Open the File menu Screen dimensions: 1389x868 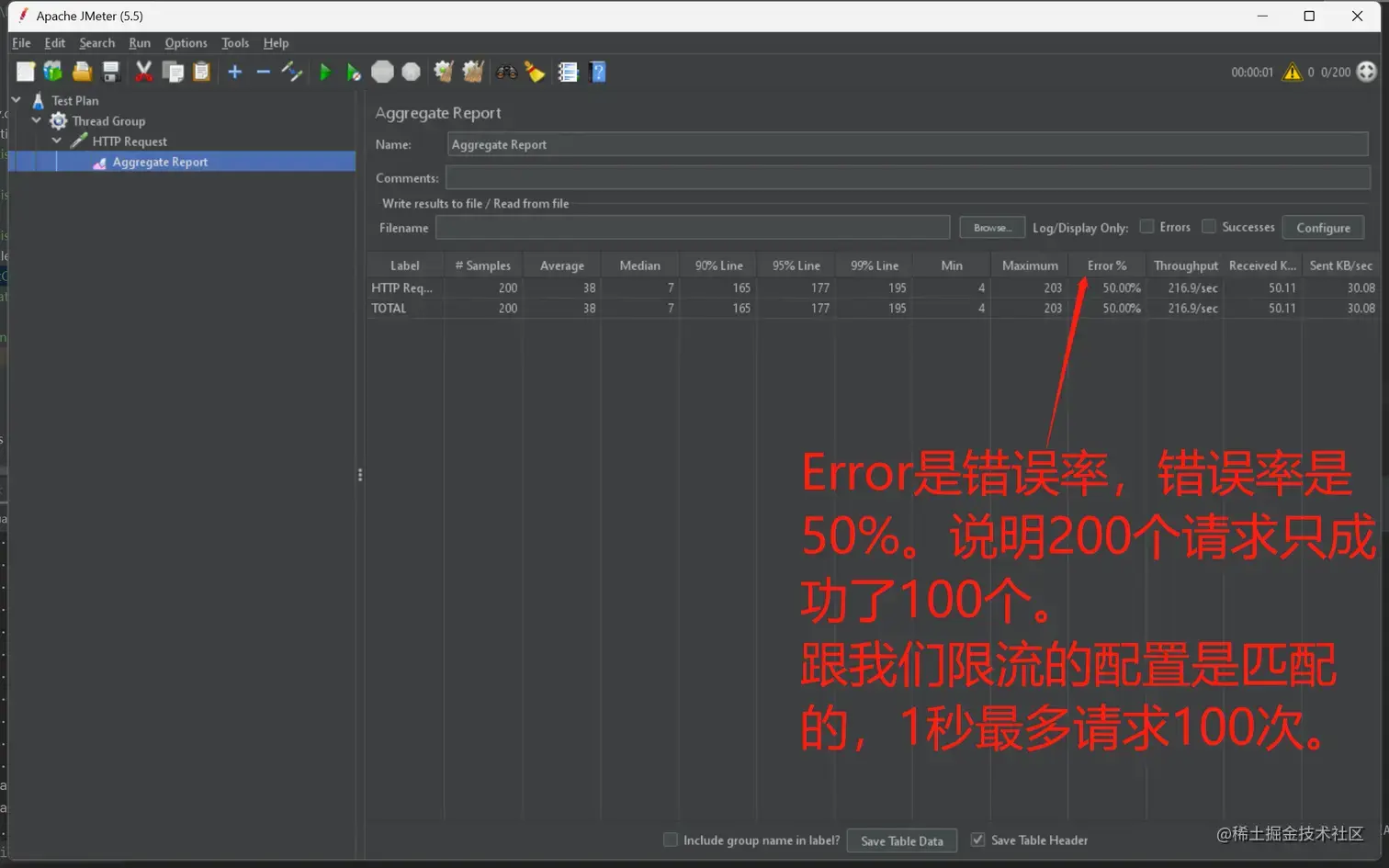[21, 43]
